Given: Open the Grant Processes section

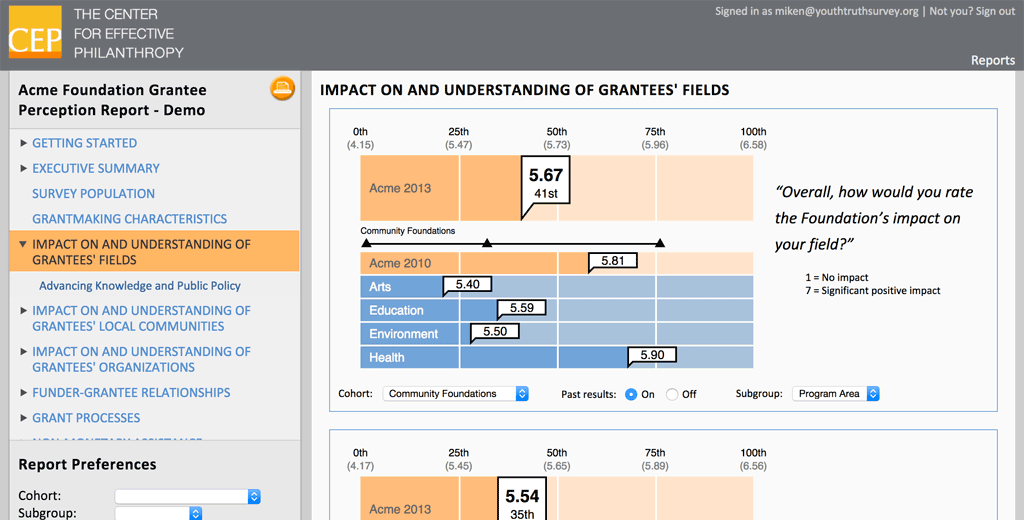Looking at the screenshot, I should 86,418.
